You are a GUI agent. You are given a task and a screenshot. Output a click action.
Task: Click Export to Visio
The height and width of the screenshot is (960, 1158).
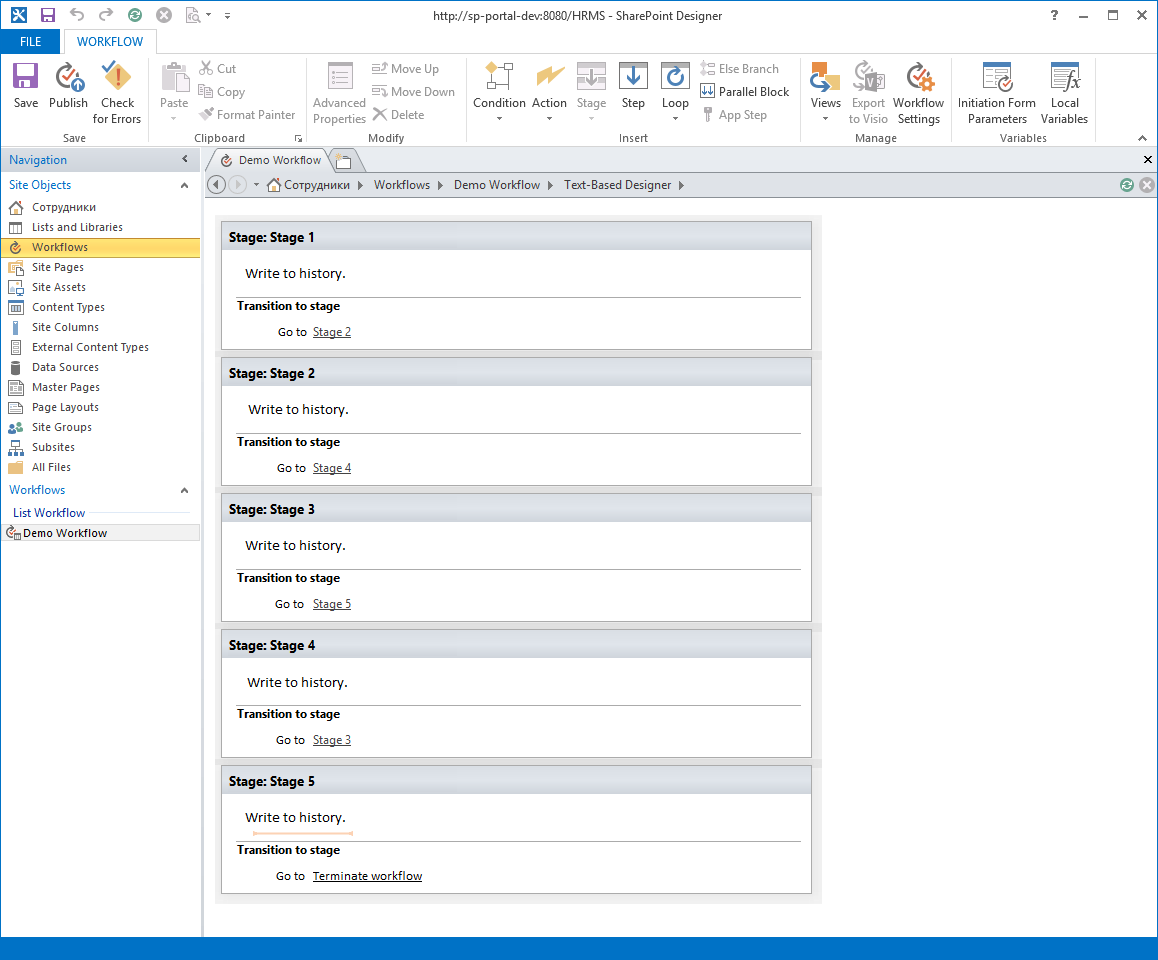click(x=868, y=93)
